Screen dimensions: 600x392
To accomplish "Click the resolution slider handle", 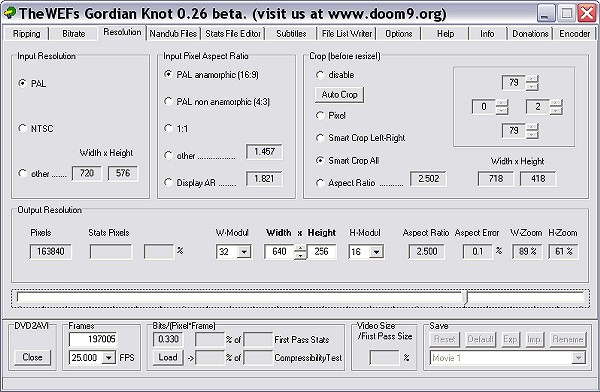I will (x=465, y=298).
